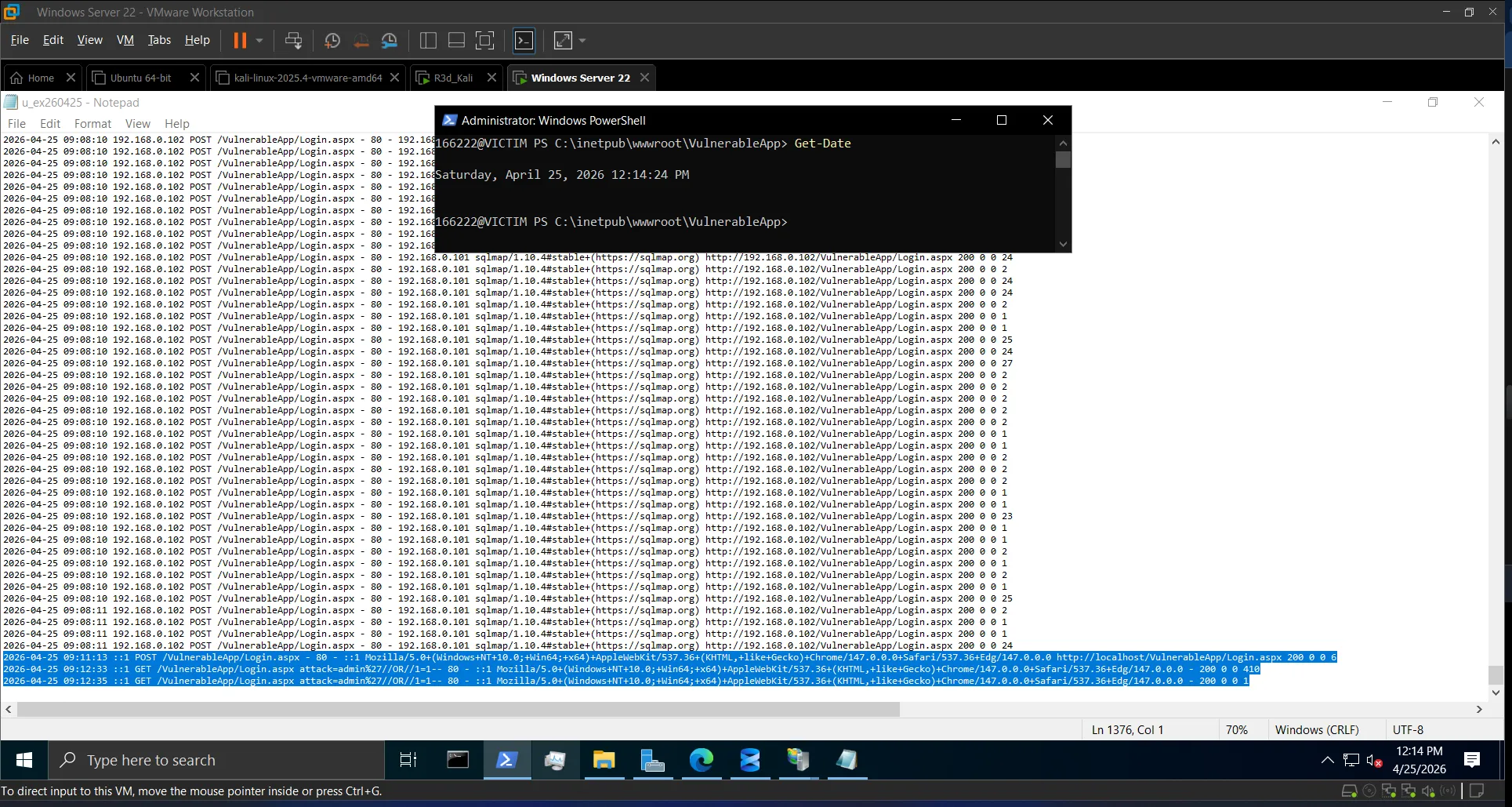The image size is (1512, 807).
Task: Close the Ubuntu 64-bit tab
Action: 195,77
